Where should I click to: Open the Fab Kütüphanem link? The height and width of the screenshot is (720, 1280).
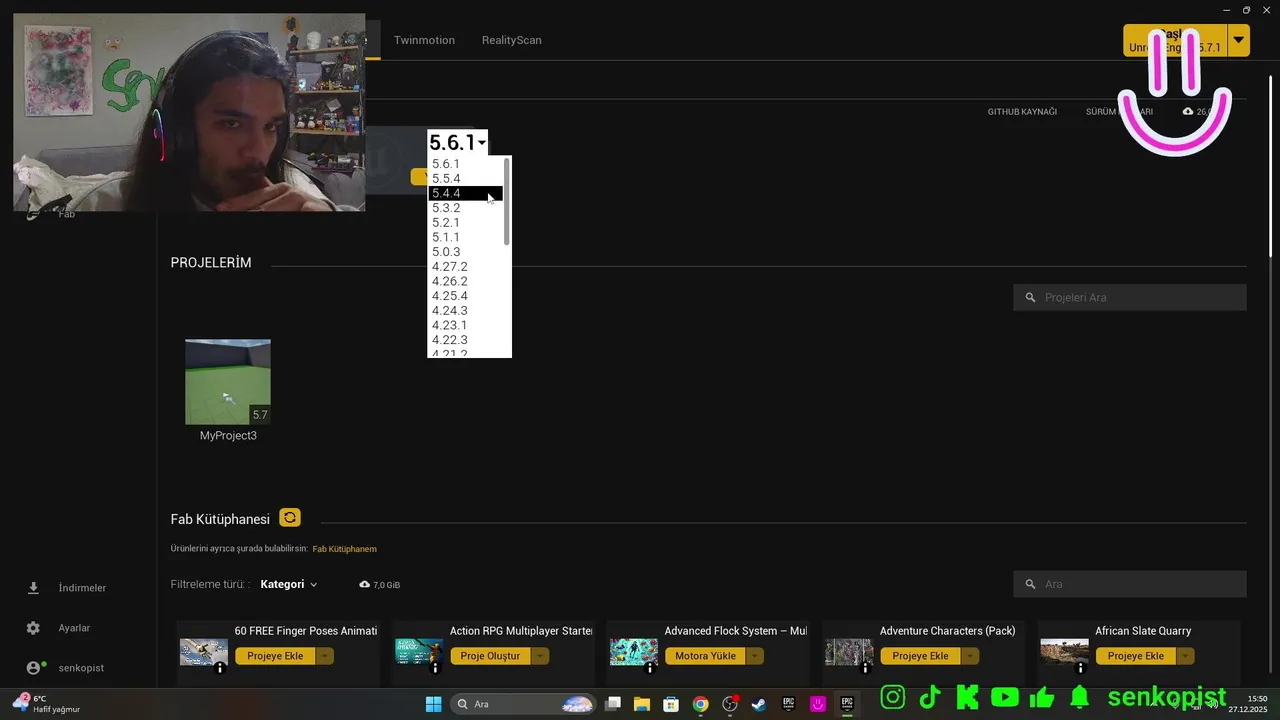(x=344, y=549)
